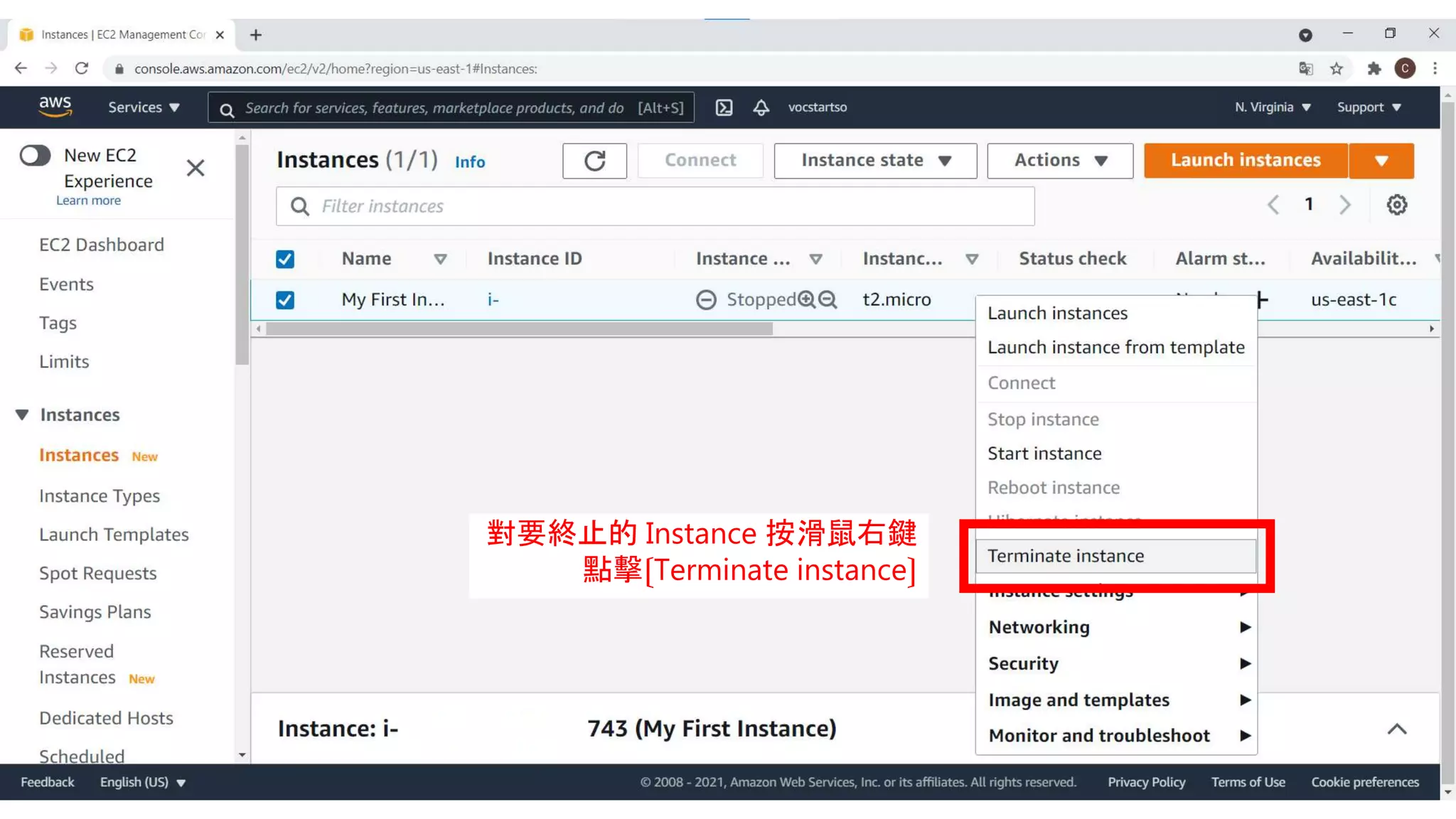Open the Support dropdown
1456x819 pixels.
coord(1369,107)
